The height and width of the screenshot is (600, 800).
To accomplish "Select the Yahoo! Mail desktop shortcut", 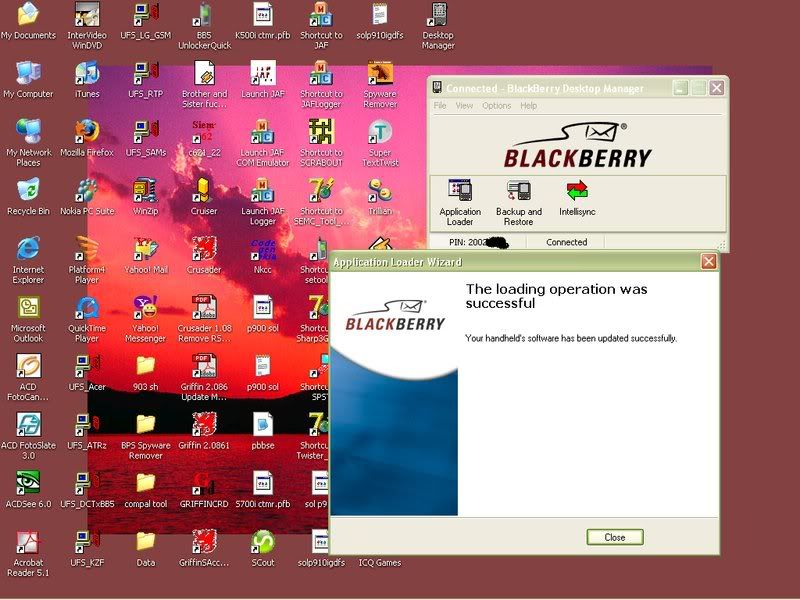I will tap(145, 256).
